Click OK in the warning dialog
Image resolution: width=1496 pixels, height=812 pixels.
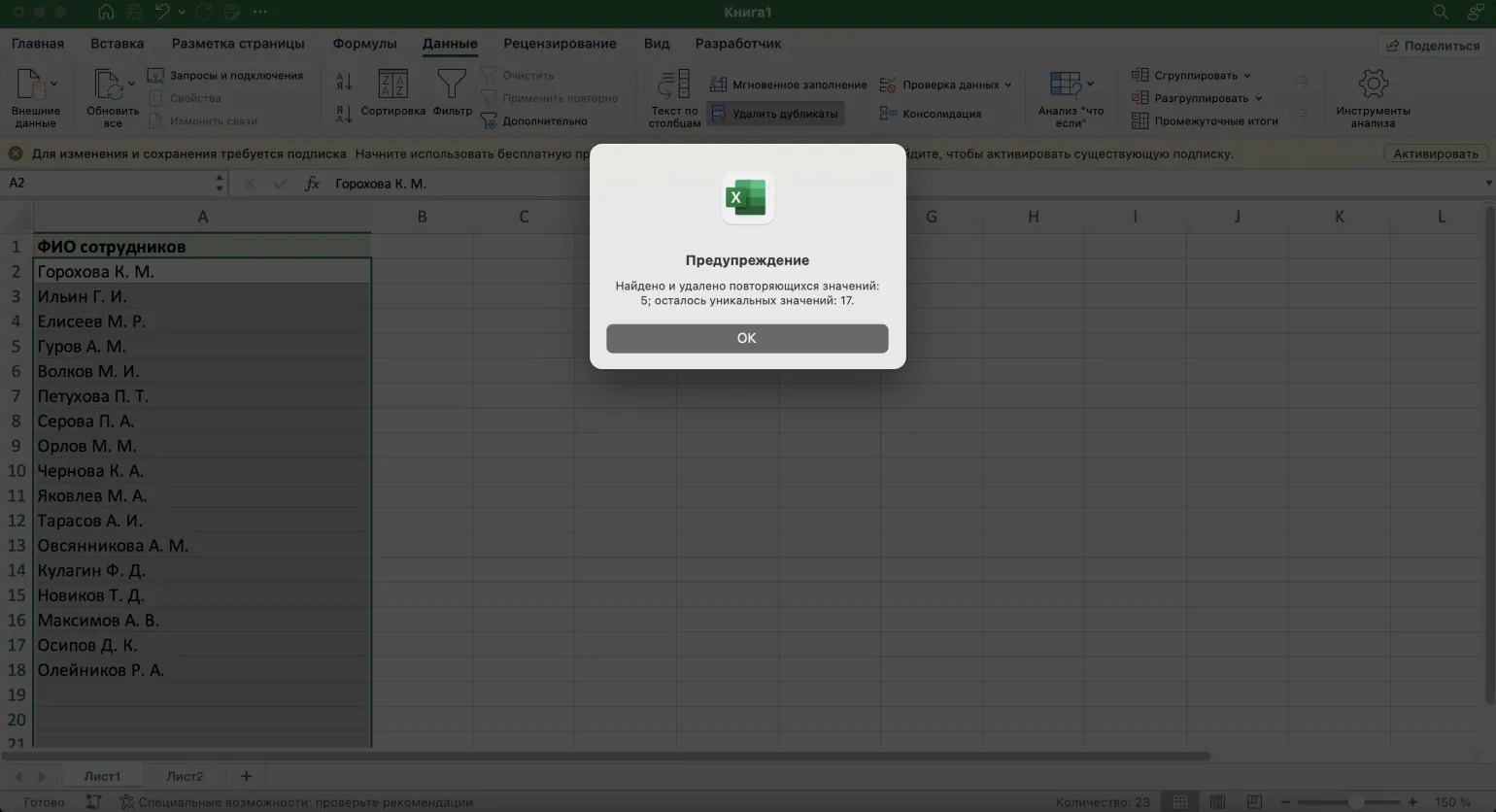(746, 338)
